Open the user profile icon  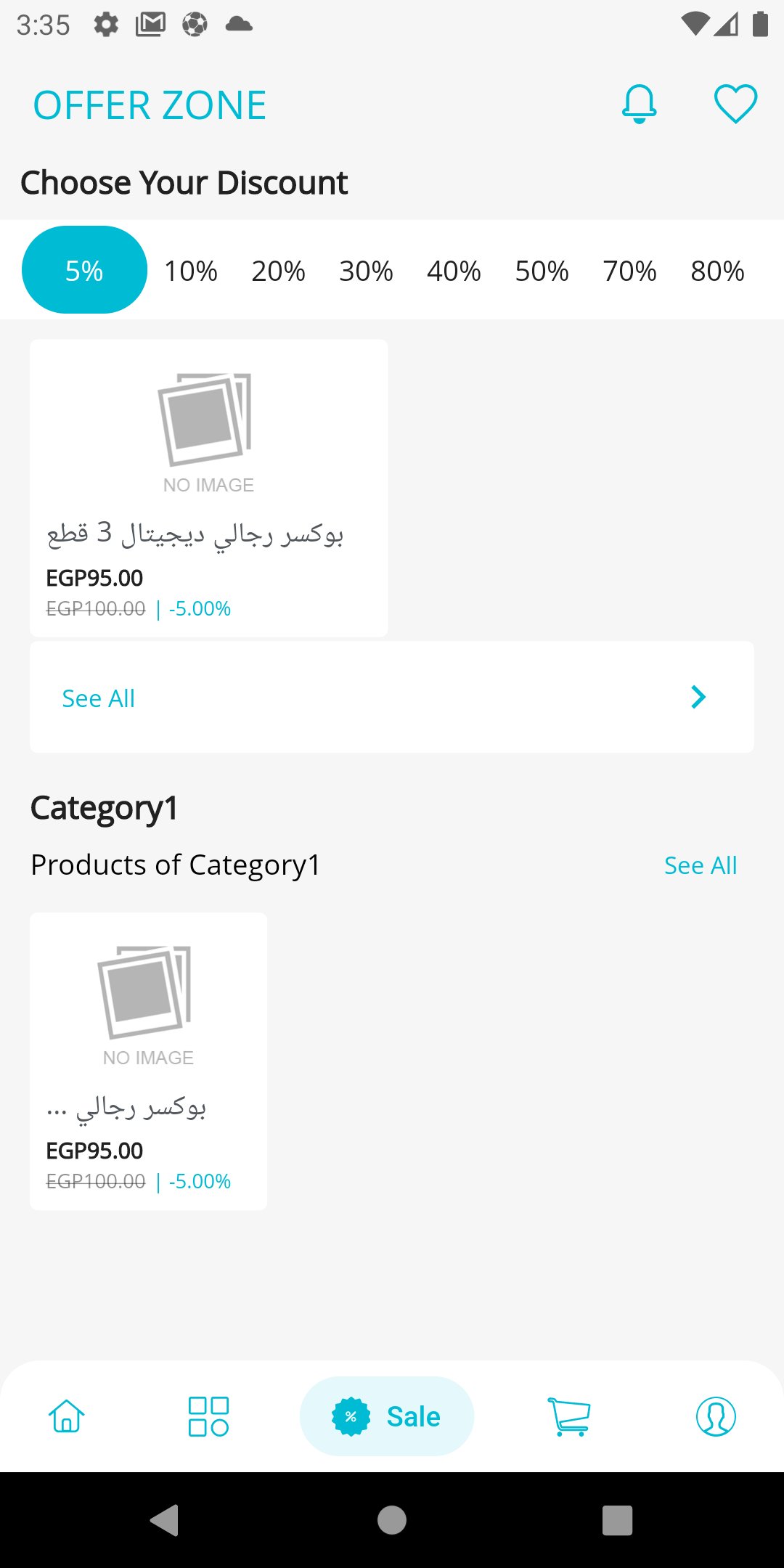(x=716, y=1416)
